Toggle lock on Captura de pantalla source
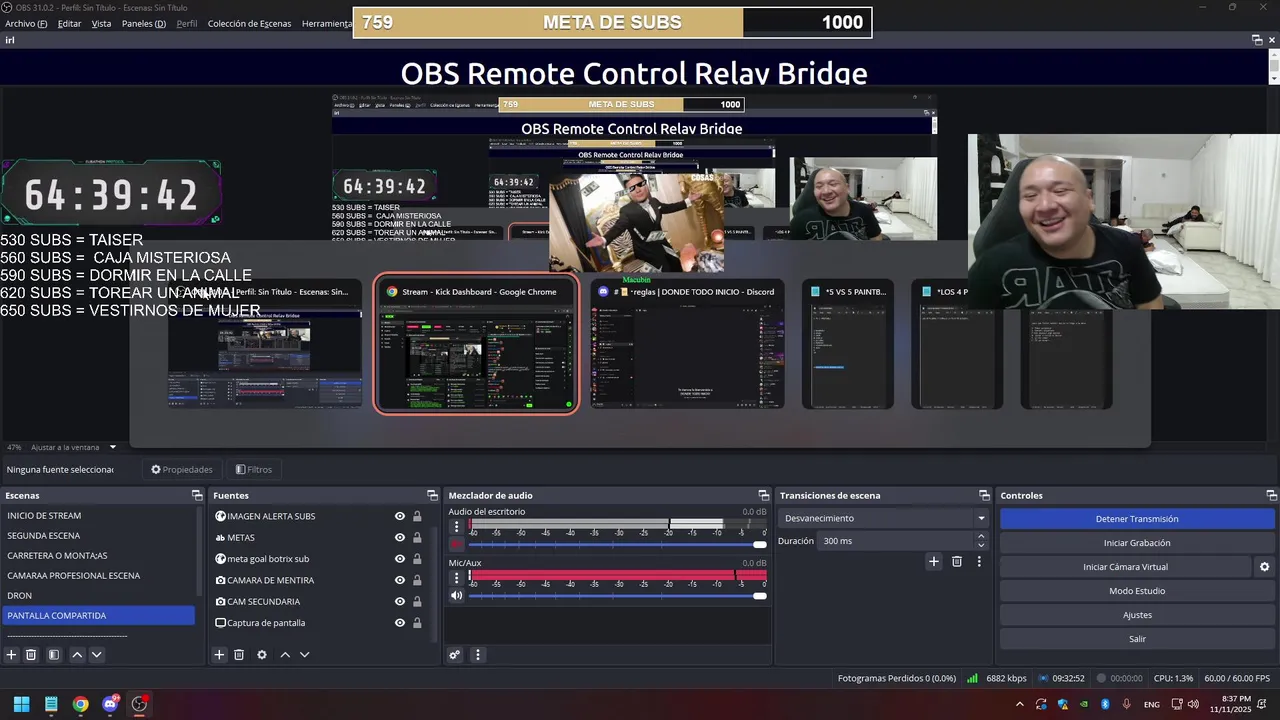The width and height of the screenshot is (1280, 720). [417, 623]
